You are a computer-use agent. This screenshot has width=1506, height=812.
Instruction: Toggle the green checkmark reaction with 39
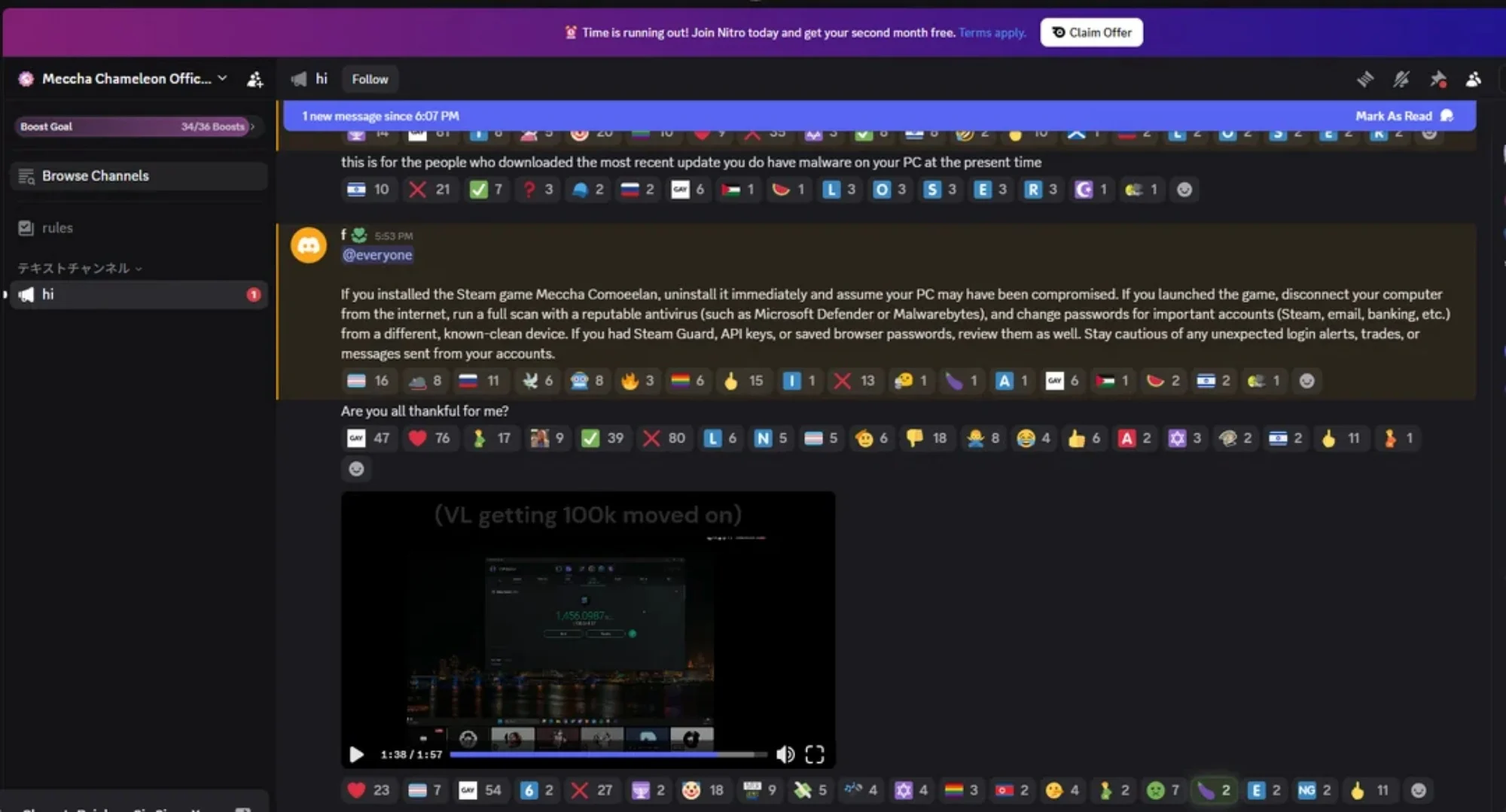tap(602, 438)
